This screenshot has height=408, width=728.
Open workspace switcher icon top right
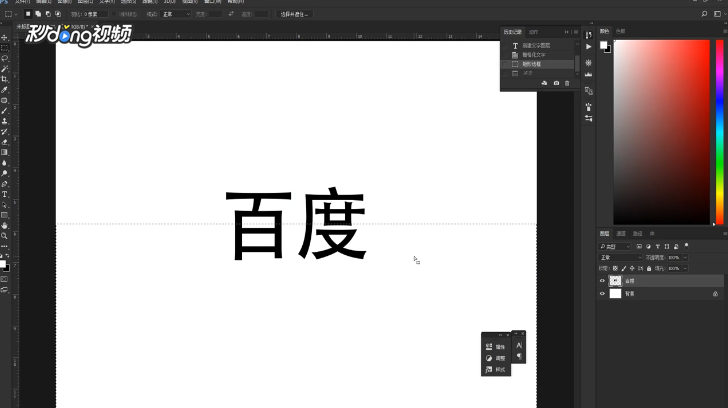pyautogui.click(x=717, y=14)
